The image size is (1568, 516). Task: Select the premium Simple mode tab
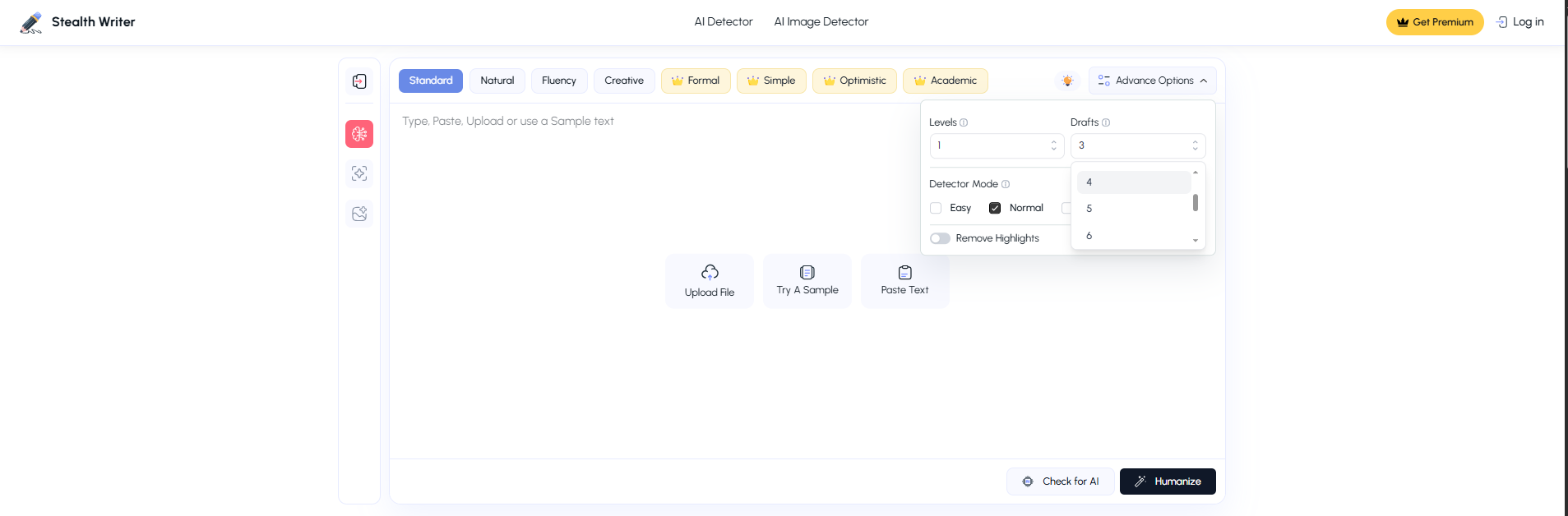click(x=771, y=81)
